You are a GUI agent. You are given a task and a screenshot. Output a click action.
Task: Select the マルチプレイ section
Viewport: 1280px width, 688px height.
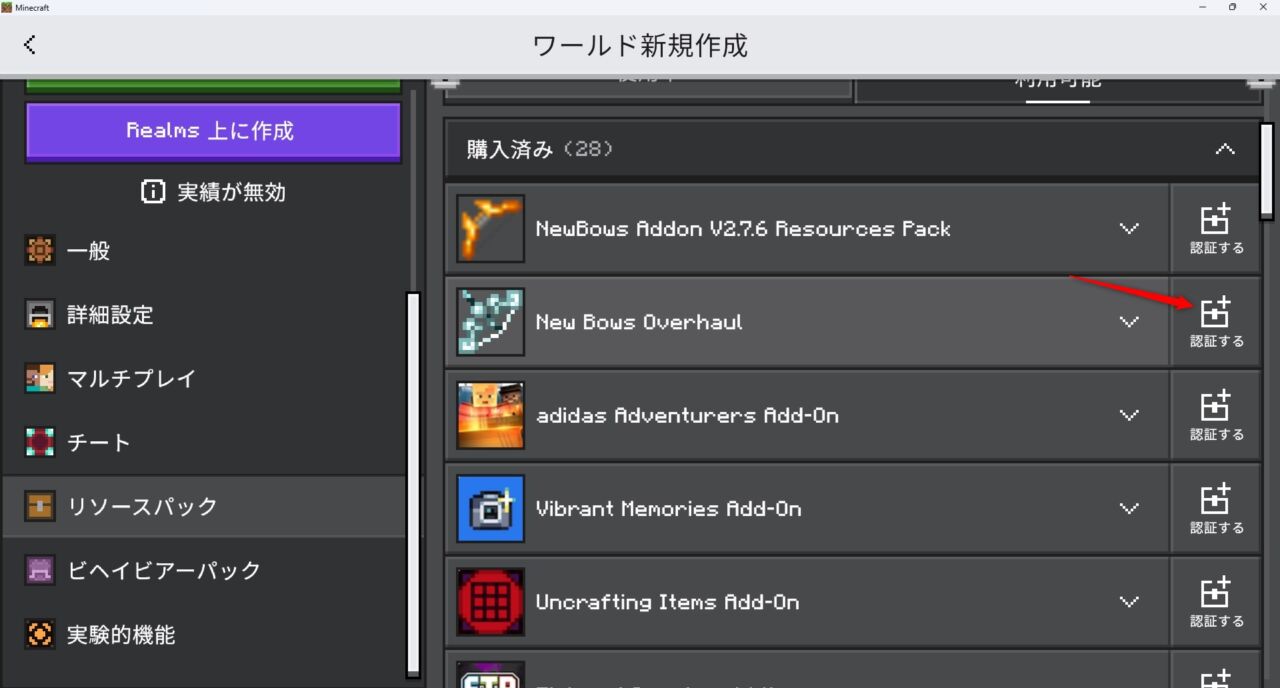click(x=204, y=379)
